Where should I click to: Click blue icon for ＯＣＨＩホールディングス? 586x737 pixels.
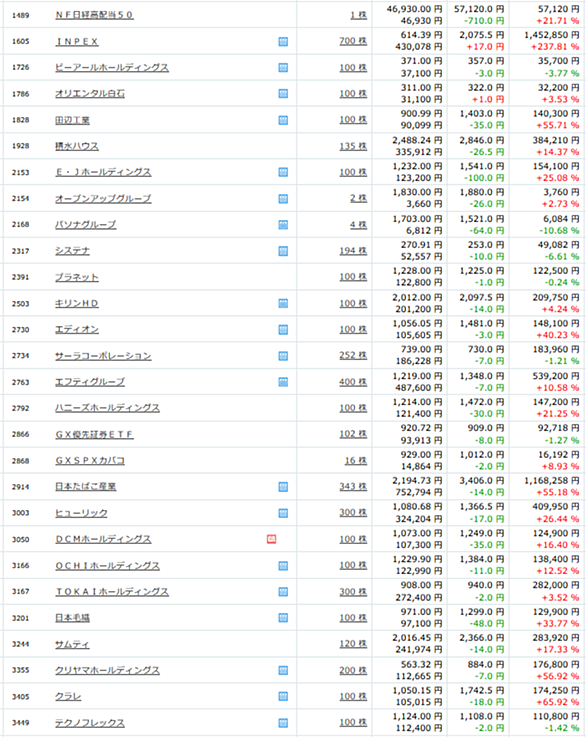pos(283,565)
